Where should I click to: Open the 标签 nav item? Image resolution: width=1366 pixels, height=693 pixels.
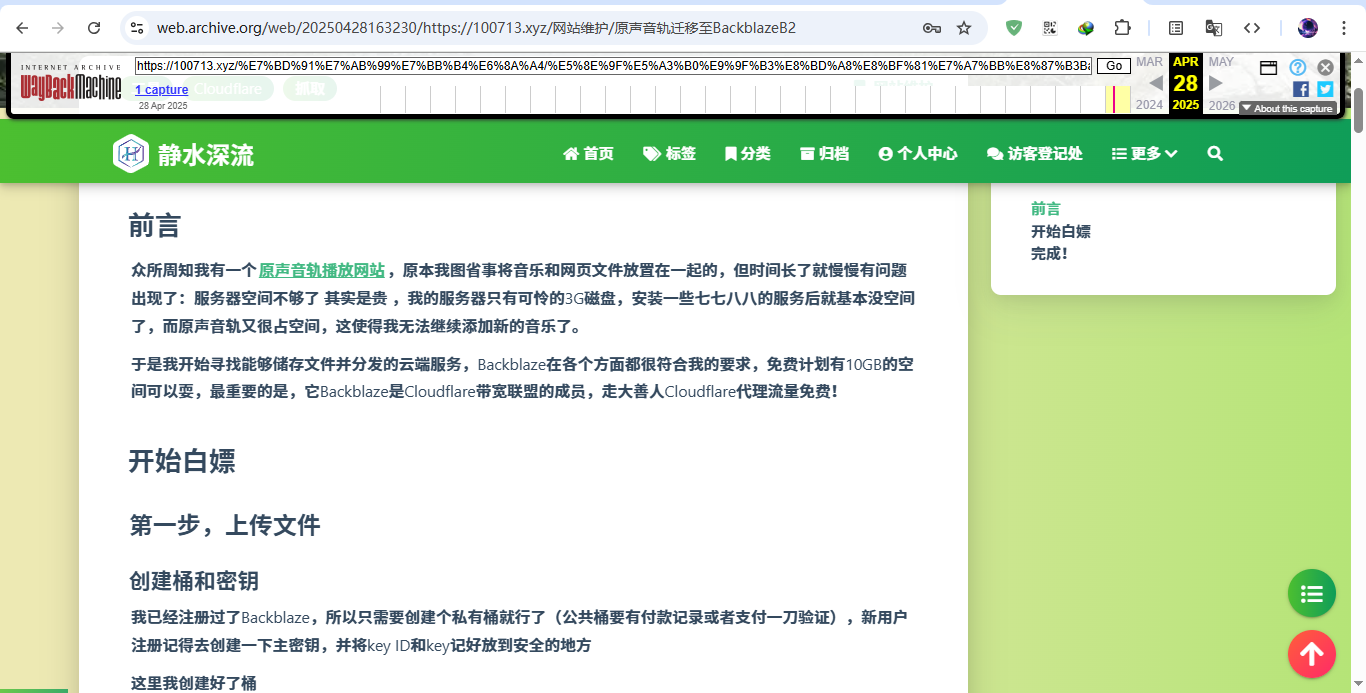669,153
